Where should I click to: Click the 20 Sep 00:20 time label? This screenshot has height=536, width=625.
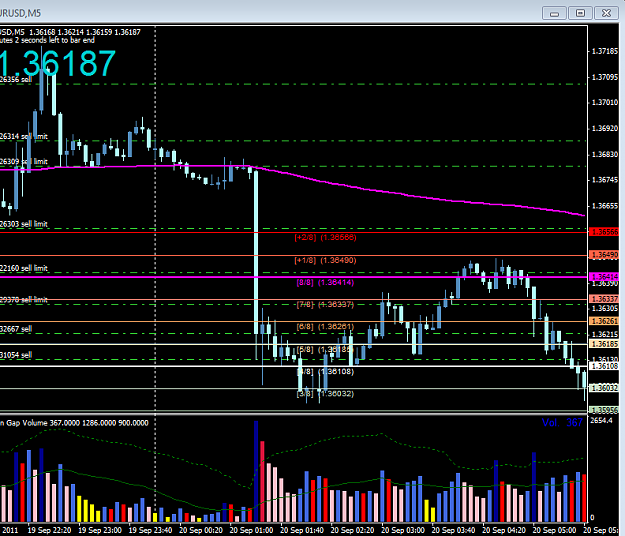[x=201, y=530]
